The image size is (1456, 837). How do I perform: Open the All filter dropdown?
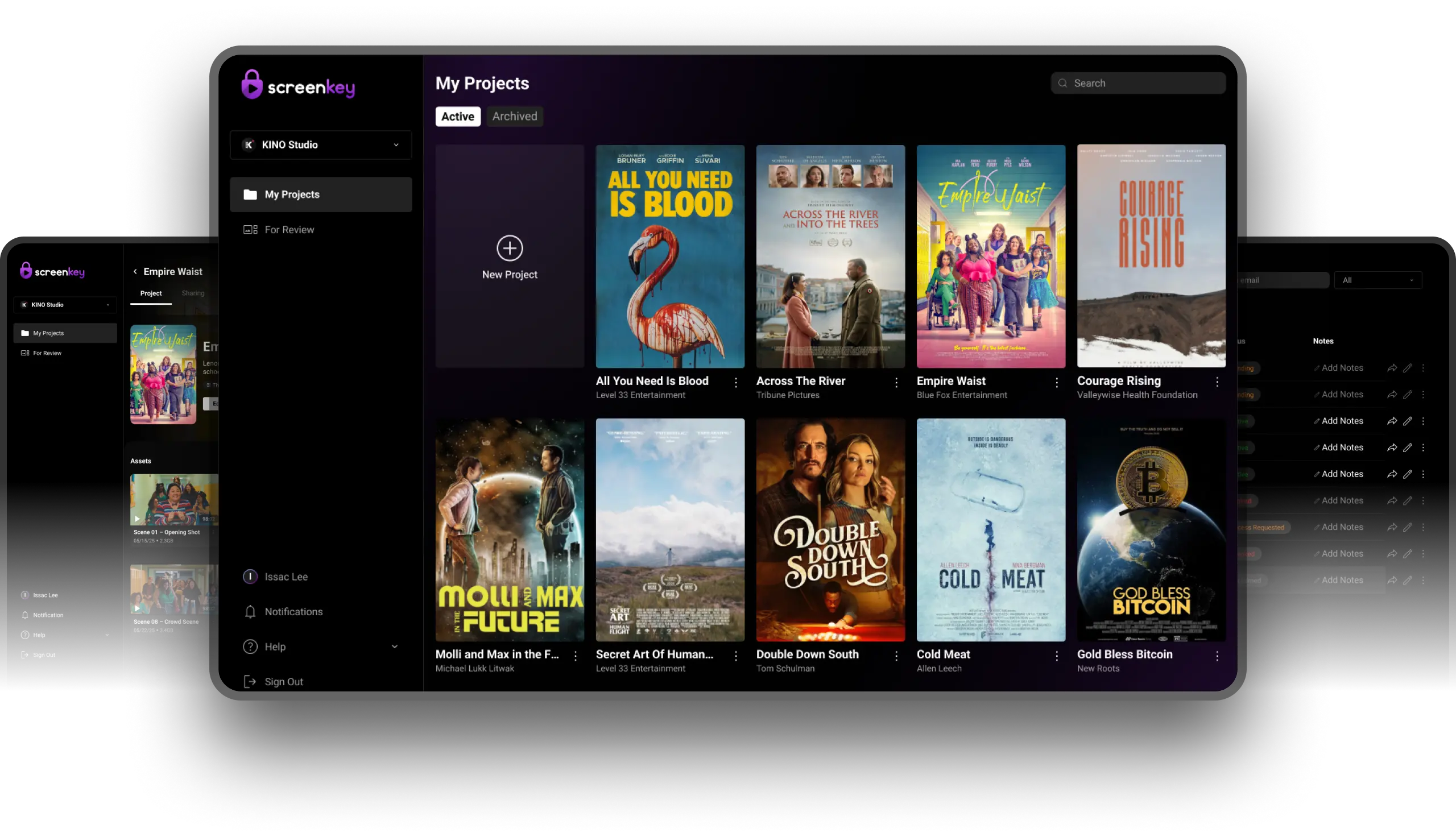1378,280
